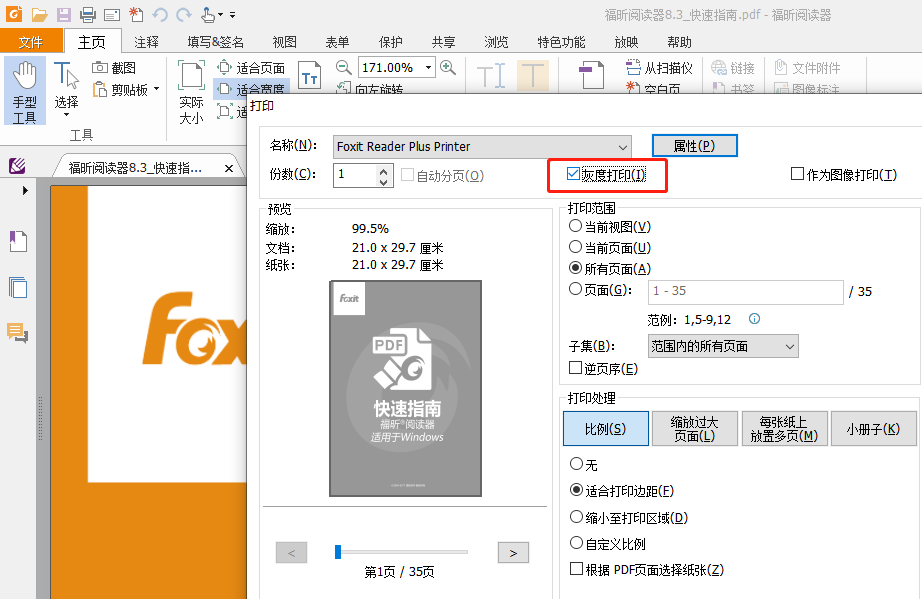922x599 pixels.
Task: Check choose paper by PDF page size
Action: coord(576,568)
